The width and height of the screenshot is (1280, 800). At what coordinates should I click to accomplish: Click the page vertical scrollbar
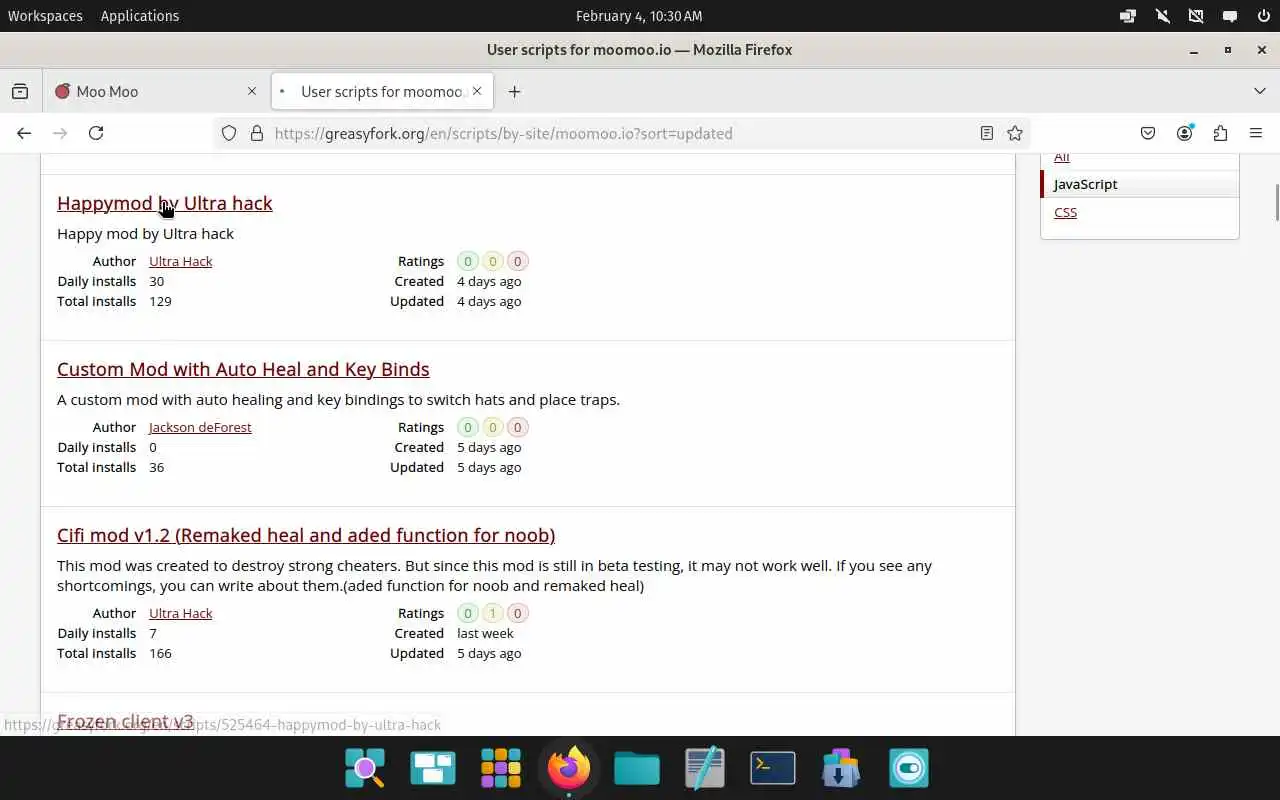[1276, 203]
